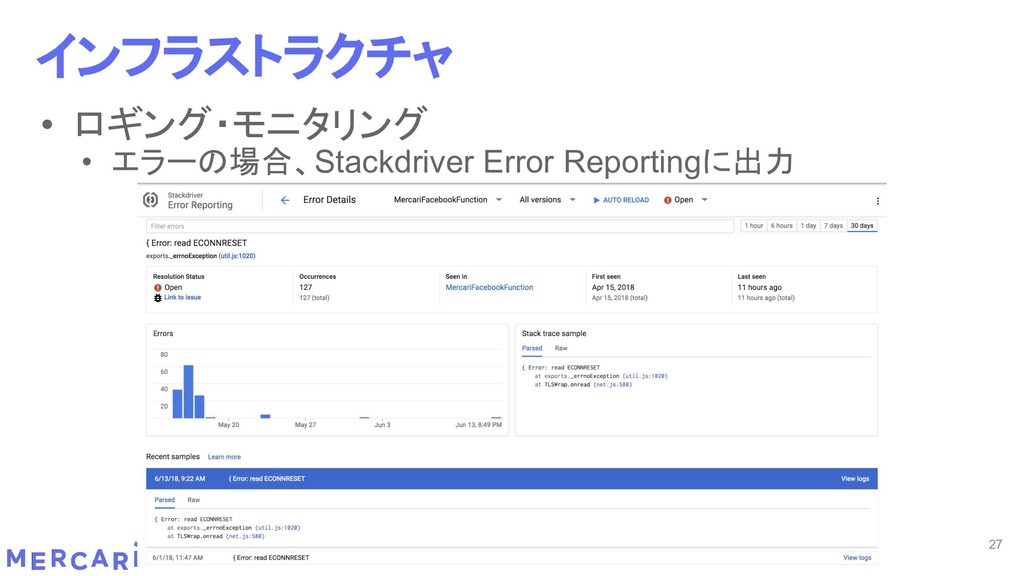Screen dimensions: 1024x576
Task: Click the First seen date Apr 15, 2018
Action: point(613,287)
